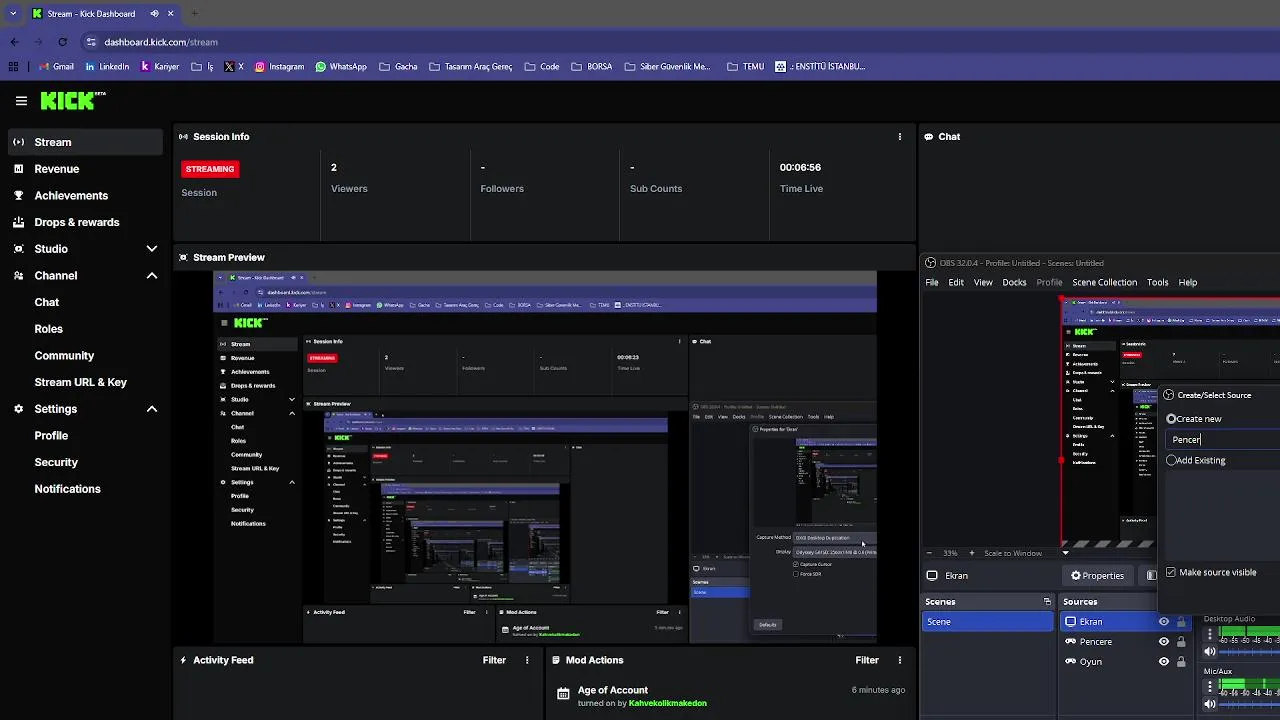Image resolution: width=1280 pixels, height=720 pixels.
Task: Collapse the Settings section chevron
Action: click(152, 409)
